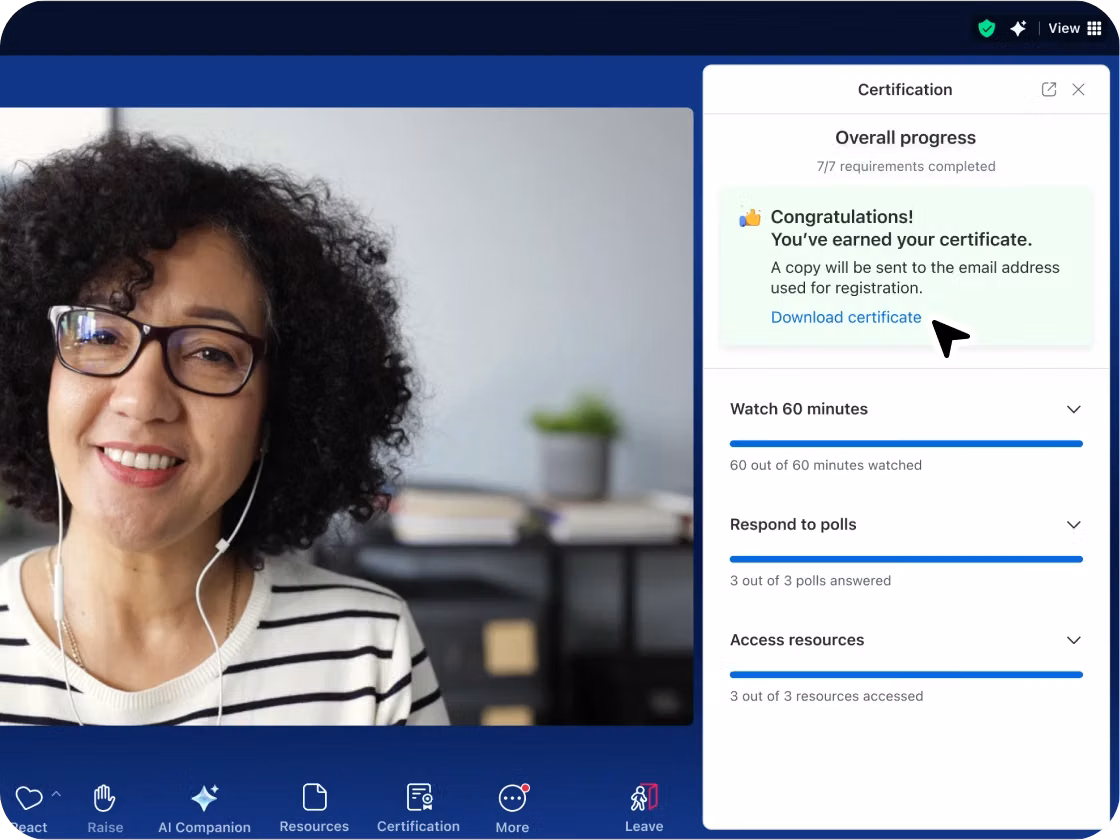This screenshot has height=840, width=1120.
Task: Click the green security shield icon
Action: pyautogui.click(x=986, y=29)
